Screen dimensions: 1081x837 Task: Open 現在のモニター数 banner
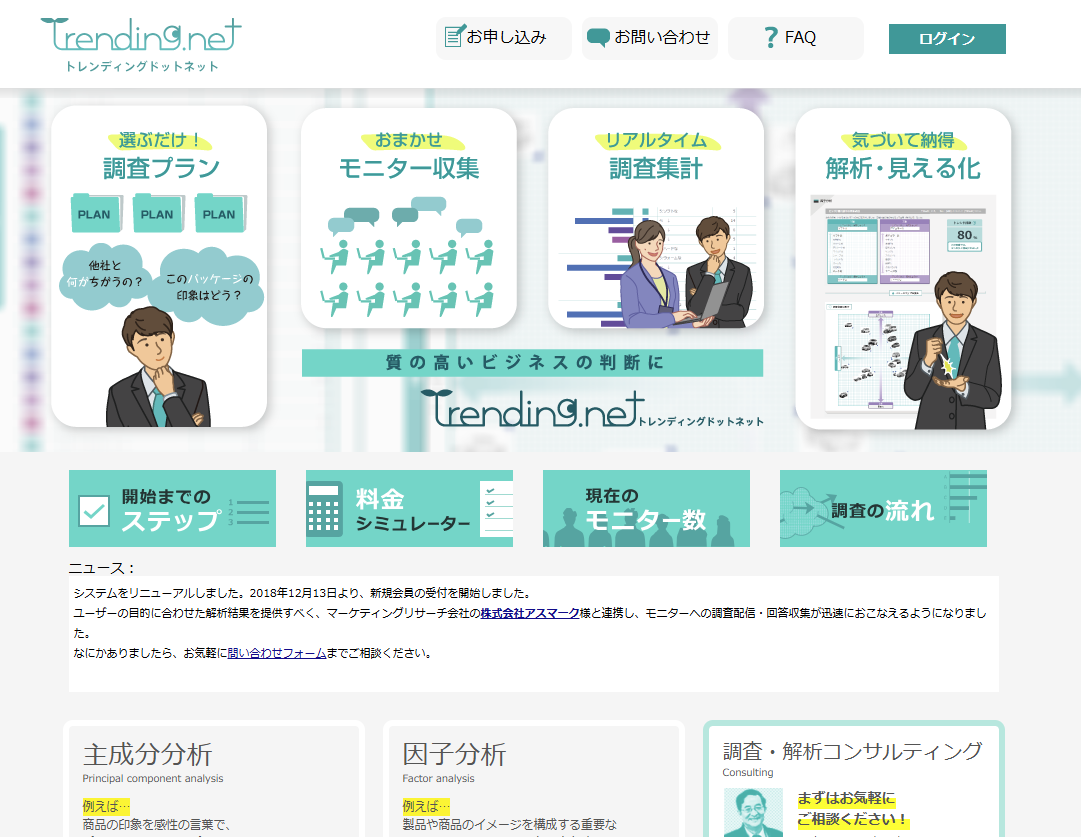coord(646,509)
